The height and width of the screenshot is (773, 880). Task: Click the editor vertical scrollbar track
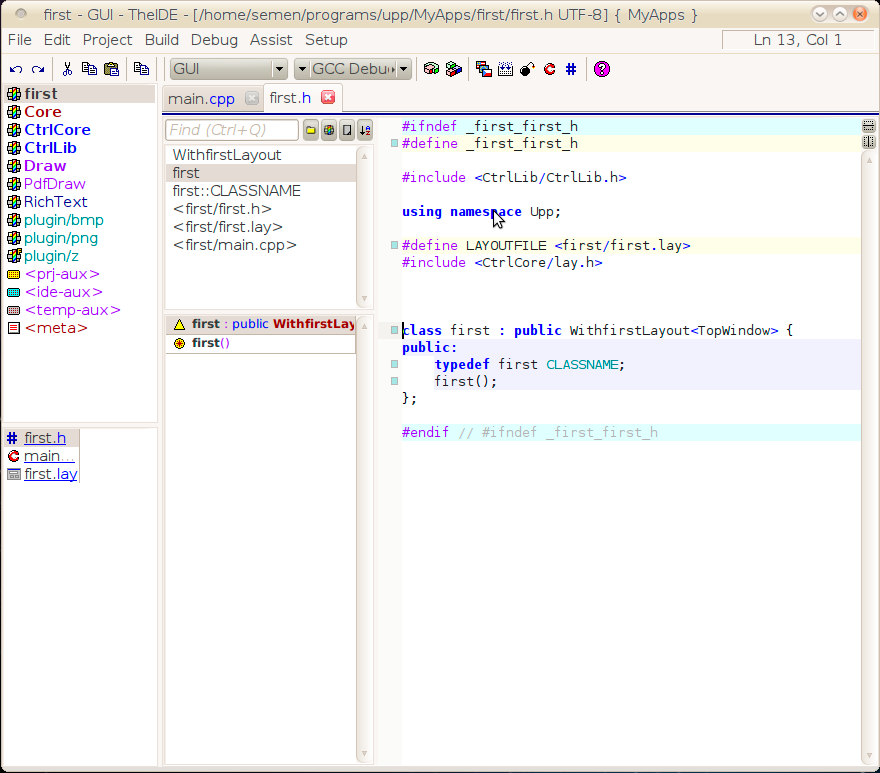coord(868,450)
